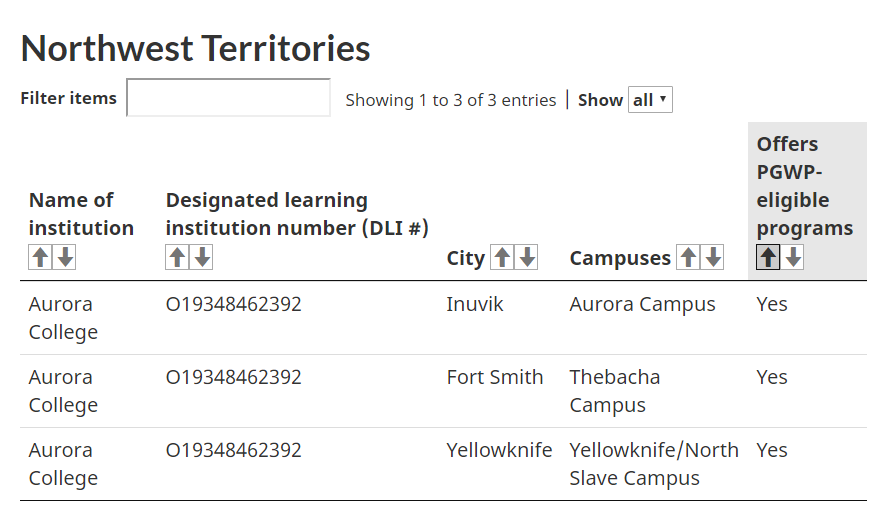
Task: Sort DLI number column descending
Action: point(202,257)
